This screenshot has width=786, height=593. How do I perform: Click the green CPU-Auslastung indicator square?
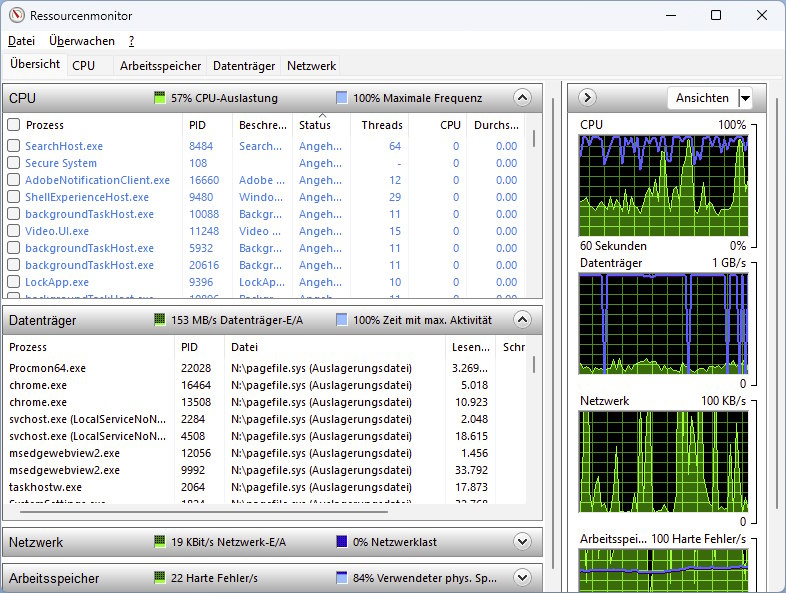[x=160, y=98]
